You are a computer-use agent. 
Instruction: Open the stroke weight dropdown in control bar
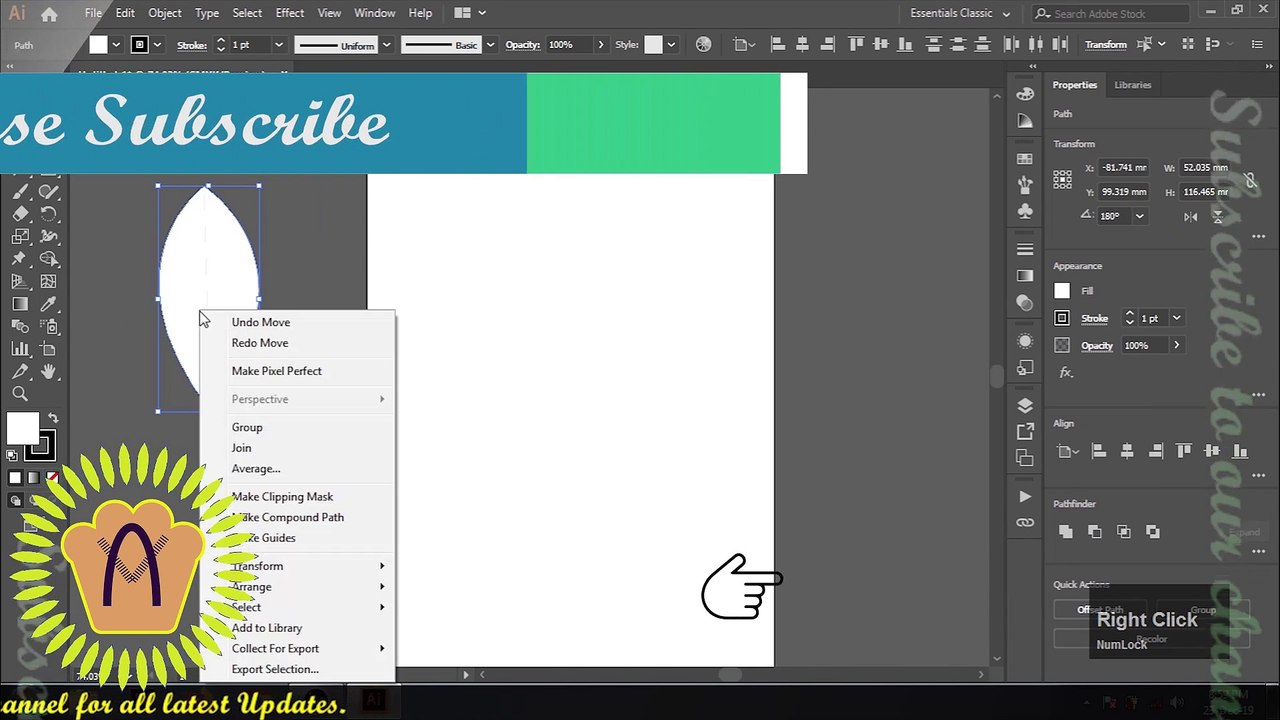click(278, 45)
